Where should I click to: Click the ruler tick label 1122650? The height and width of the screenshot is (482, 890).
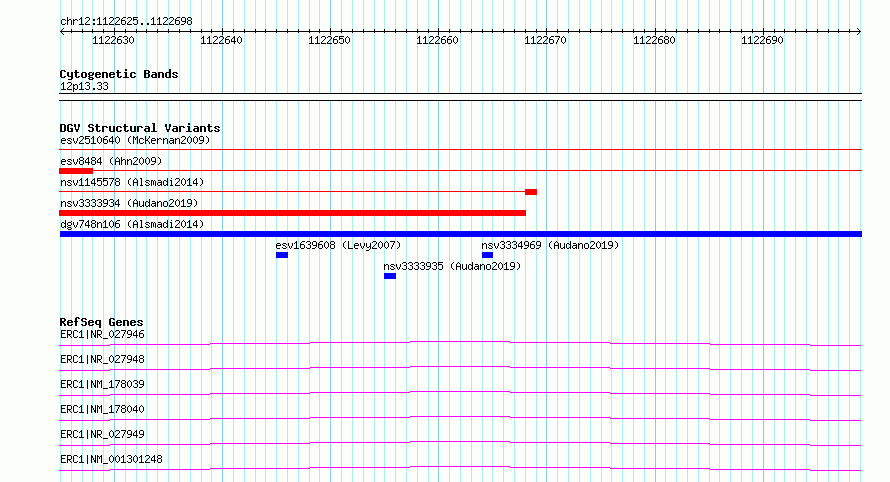[x=329, y=40]
